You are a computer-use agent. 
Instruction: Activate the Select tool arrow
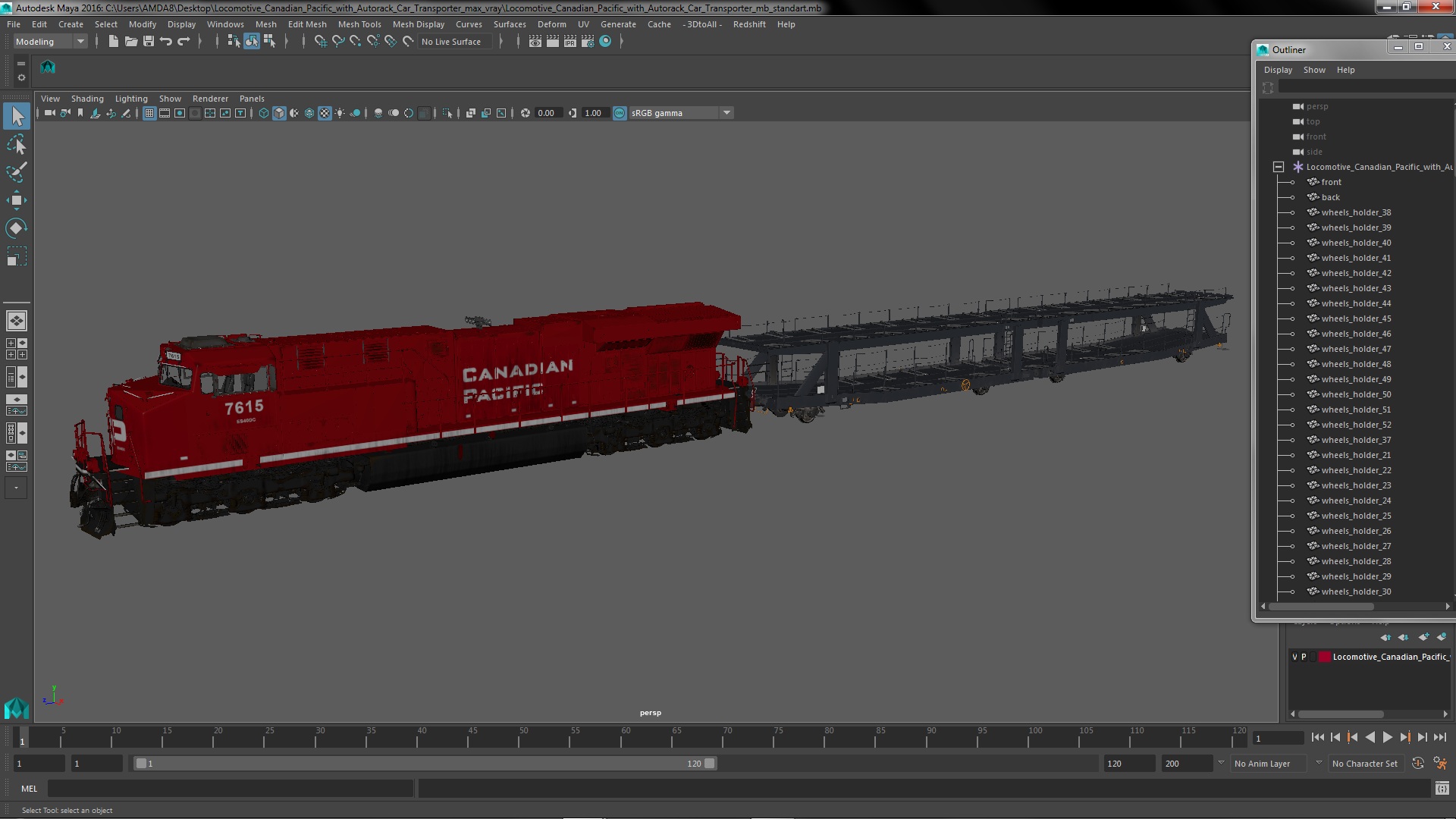coord(16,116)
